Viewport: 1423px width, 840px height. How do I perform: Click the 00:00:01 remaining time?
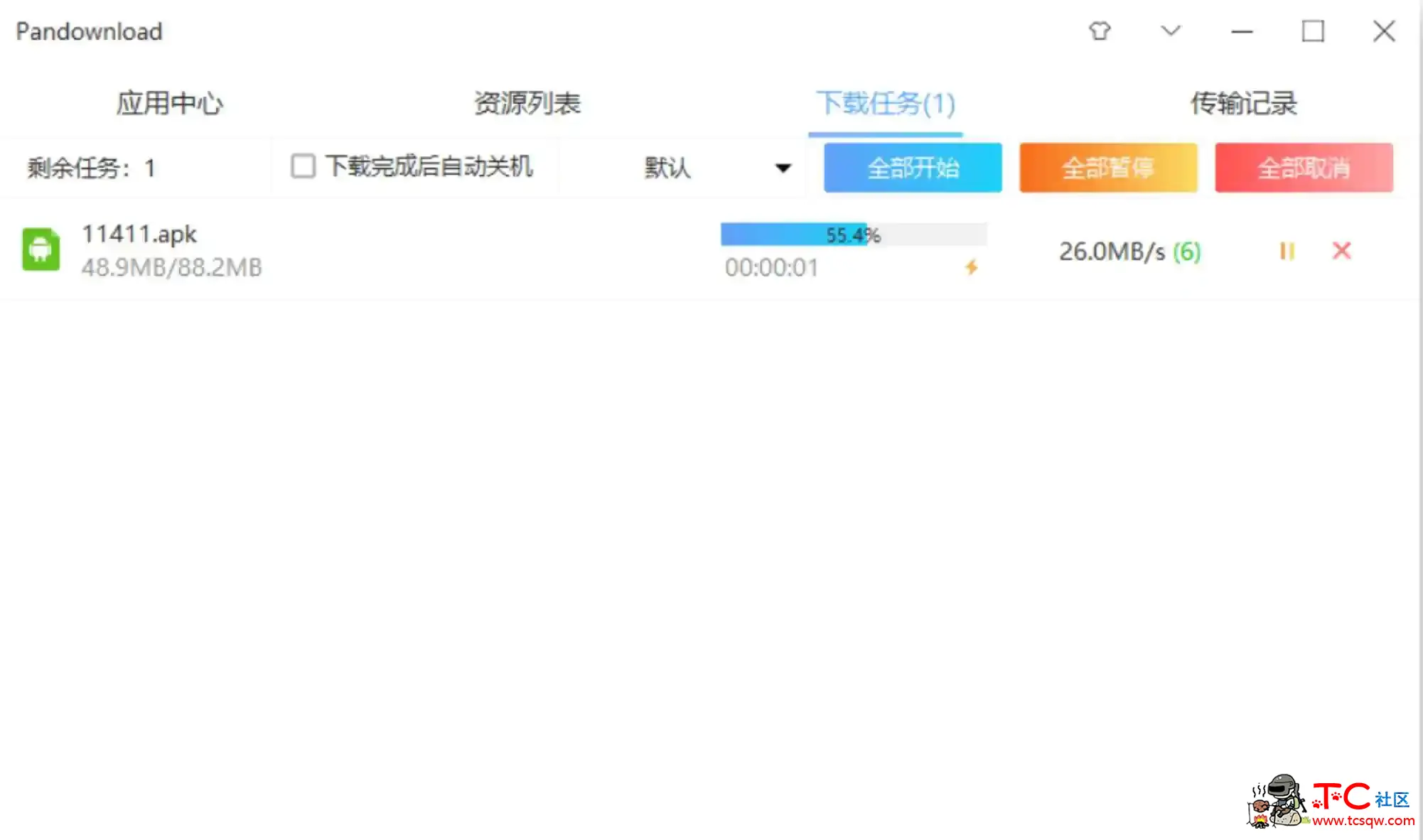click(771, 268)
